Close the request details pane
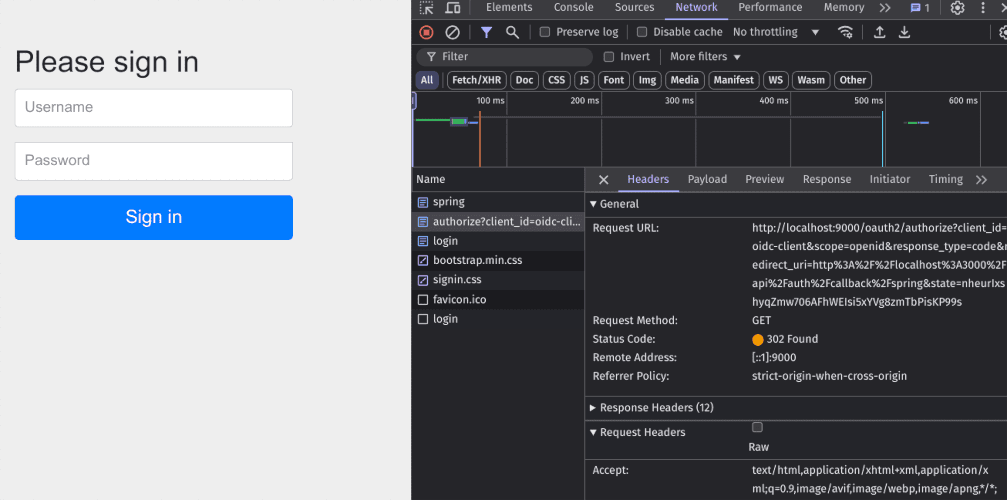Viewport: 1007px width, 500px height. pos(603,180)
